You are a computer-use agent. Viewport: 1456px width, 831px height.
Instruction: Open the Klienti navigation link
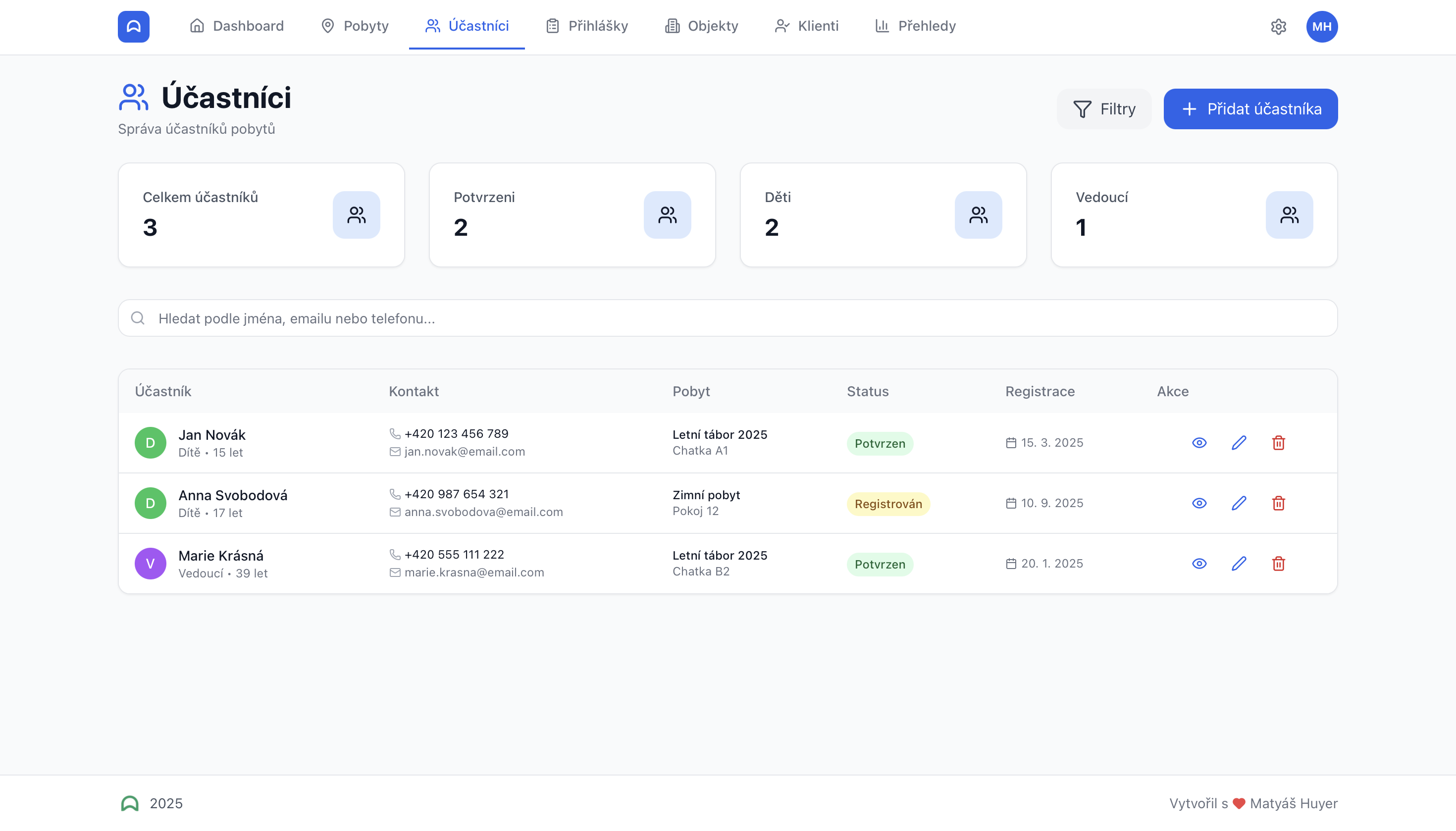pos(806,26)
